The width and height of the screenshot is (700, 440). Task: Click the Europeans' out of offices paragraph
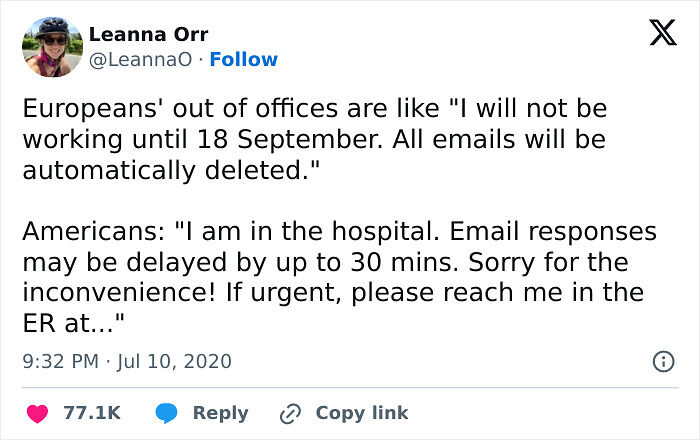[x=314, y=139]
